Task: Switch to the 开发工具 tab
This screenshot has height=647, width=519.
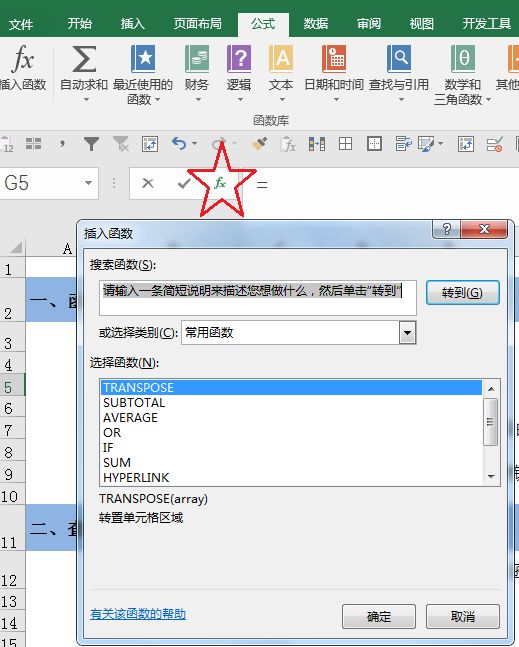Action: (x=487, y=24)
